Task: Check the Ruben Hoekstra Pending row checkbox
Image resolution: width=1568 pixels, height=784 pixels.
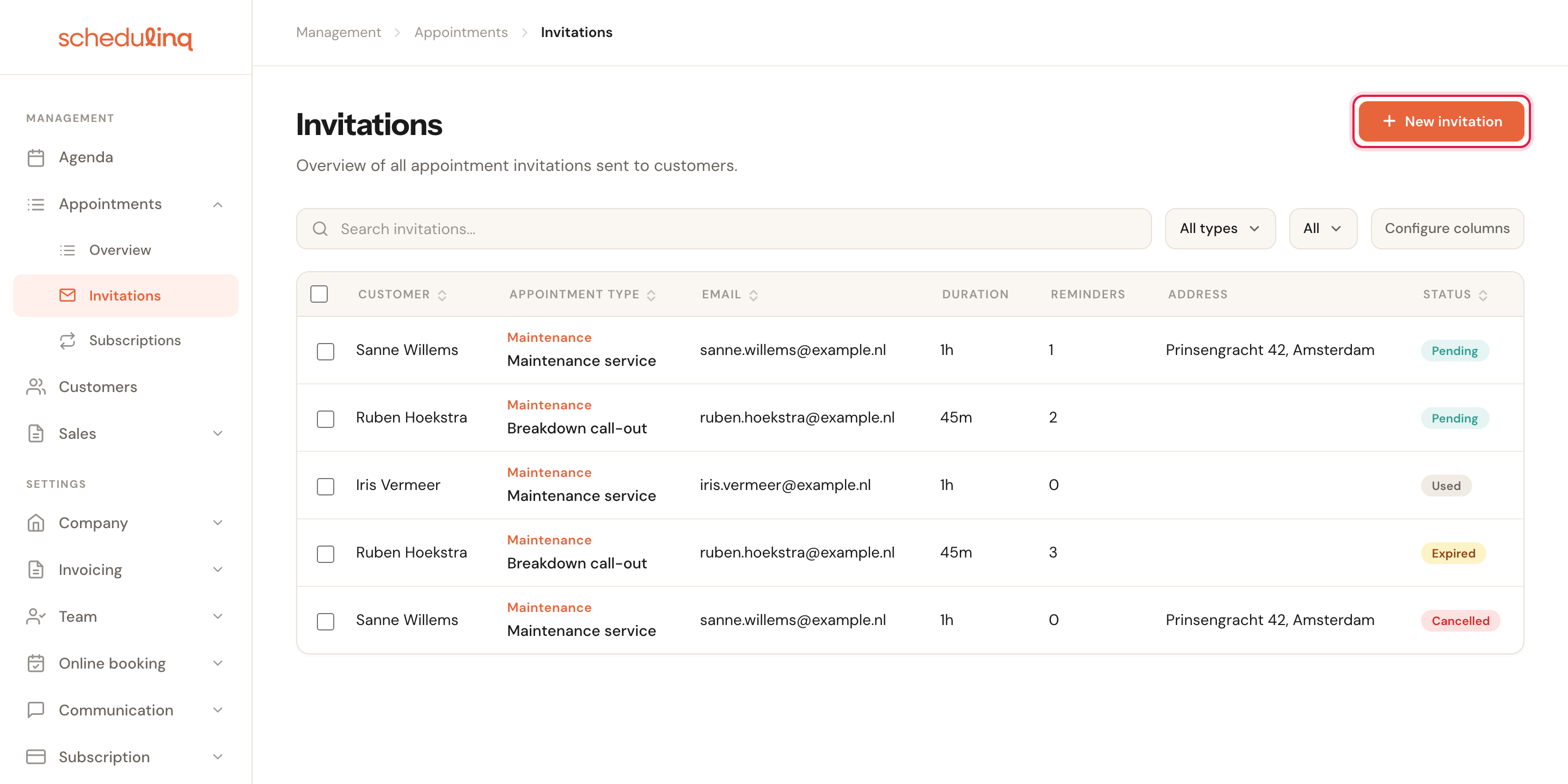Action: coord(326,419)
